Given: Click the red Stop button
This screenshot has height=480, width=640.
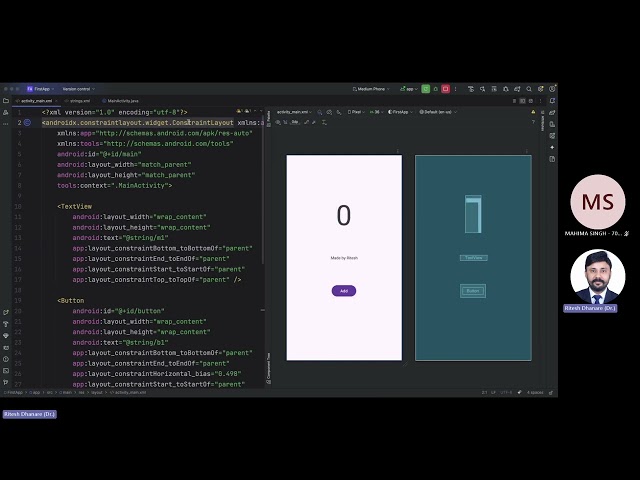Looking at the screenshot, I should coord(445,89).
